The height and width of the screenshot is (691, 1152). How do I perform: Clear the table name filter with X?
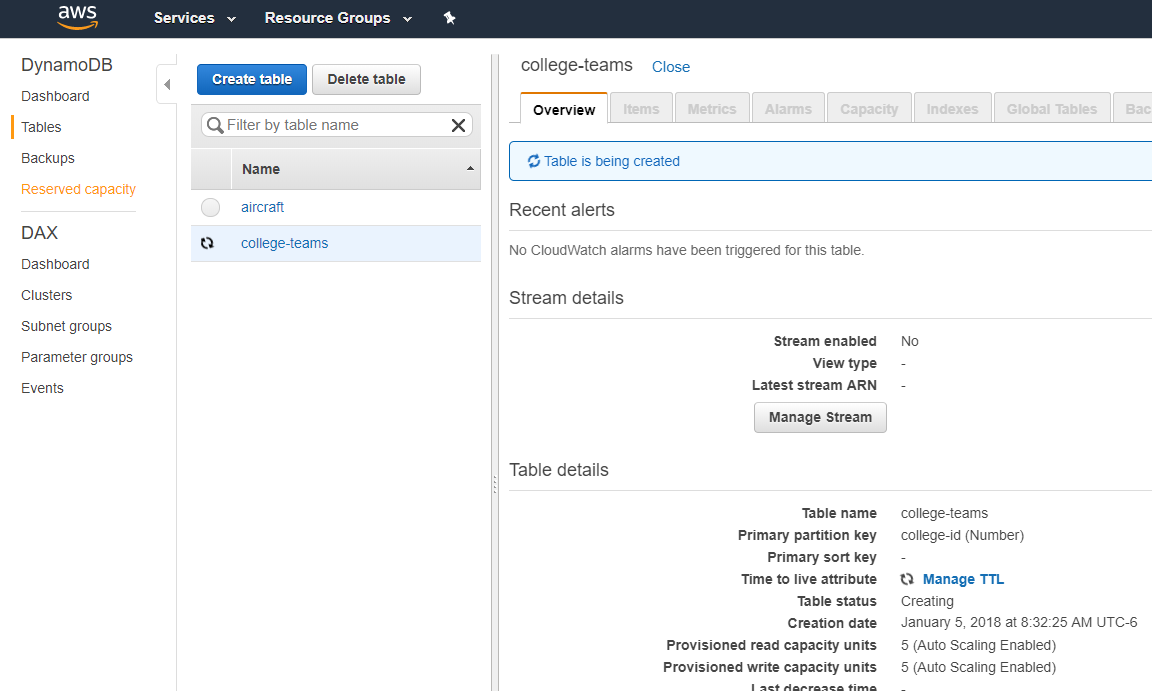[x=458, y=126]
